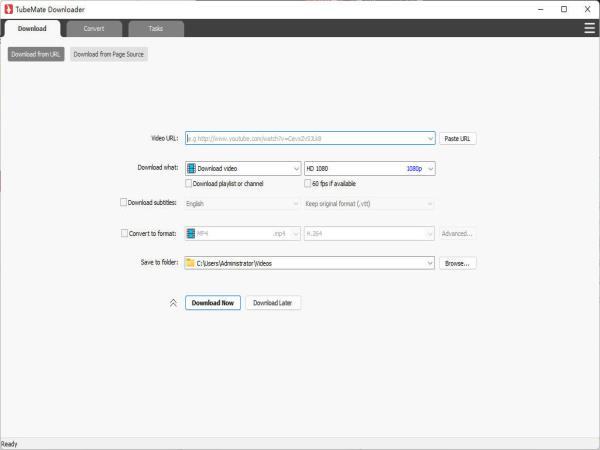Click the Paste URL button
The height and width of the screenshot is (450, 600).
click(x=457, y=139)
